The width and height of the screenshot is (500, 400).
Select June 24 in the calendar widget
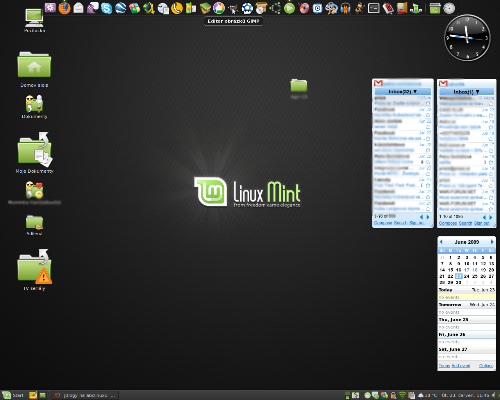coord(467,276)
